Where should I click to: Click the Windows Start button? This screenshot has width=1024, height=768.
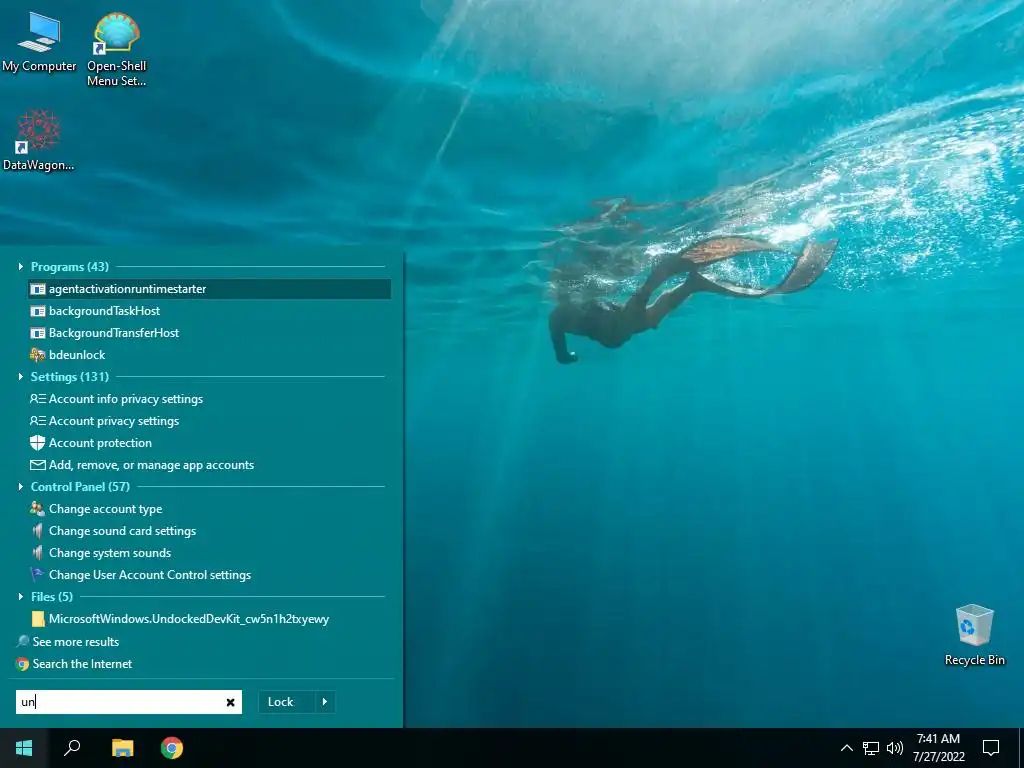24,748
